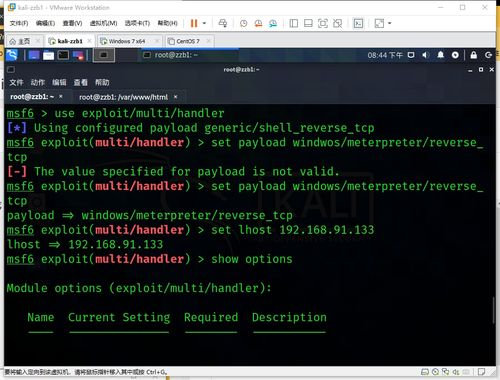Toggle the thumbnail bar view icon
Viewport: 500px width, 380px height.
click(x=308, y=23)
